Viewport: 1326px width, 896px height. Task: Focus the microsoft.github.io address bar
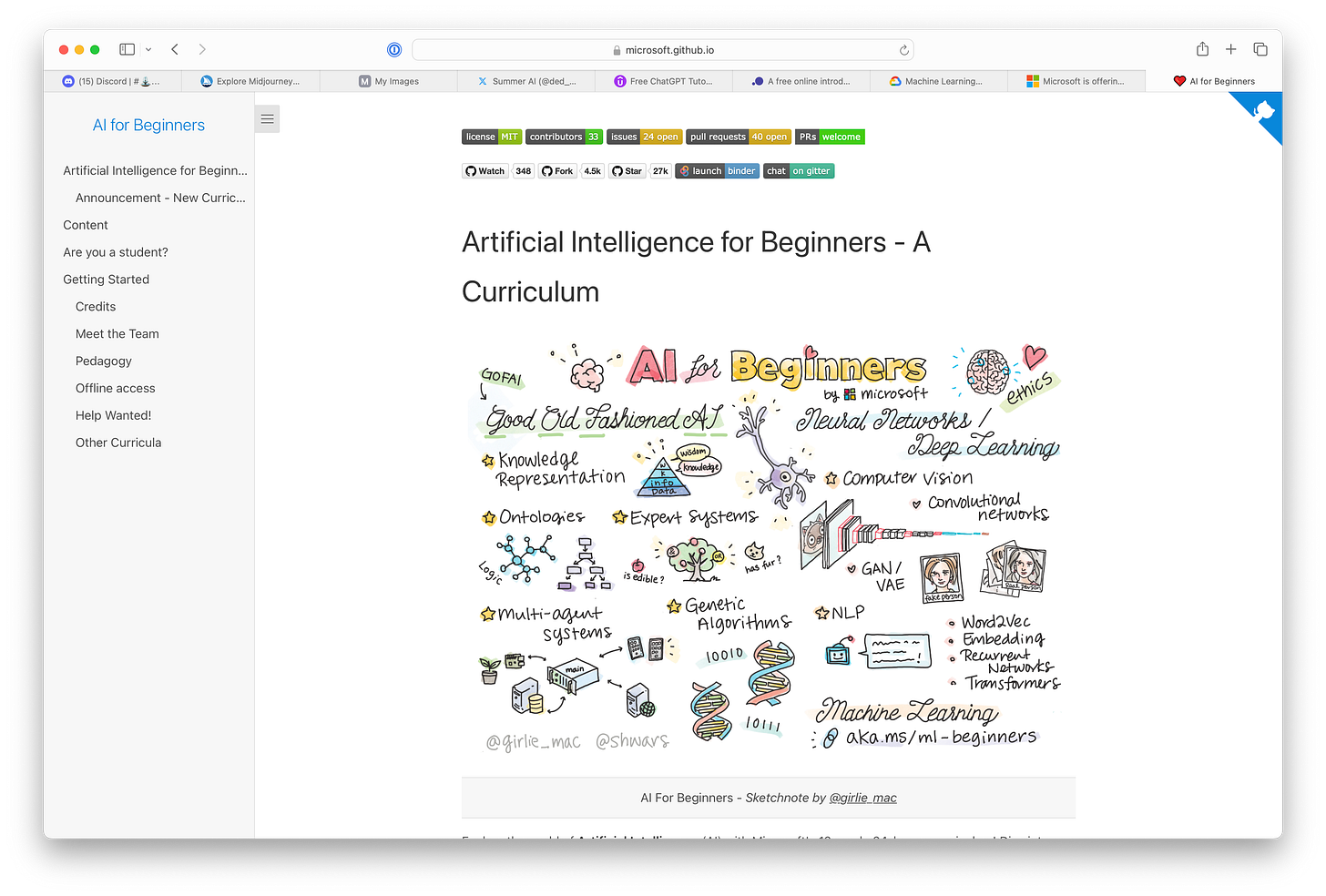663,50
